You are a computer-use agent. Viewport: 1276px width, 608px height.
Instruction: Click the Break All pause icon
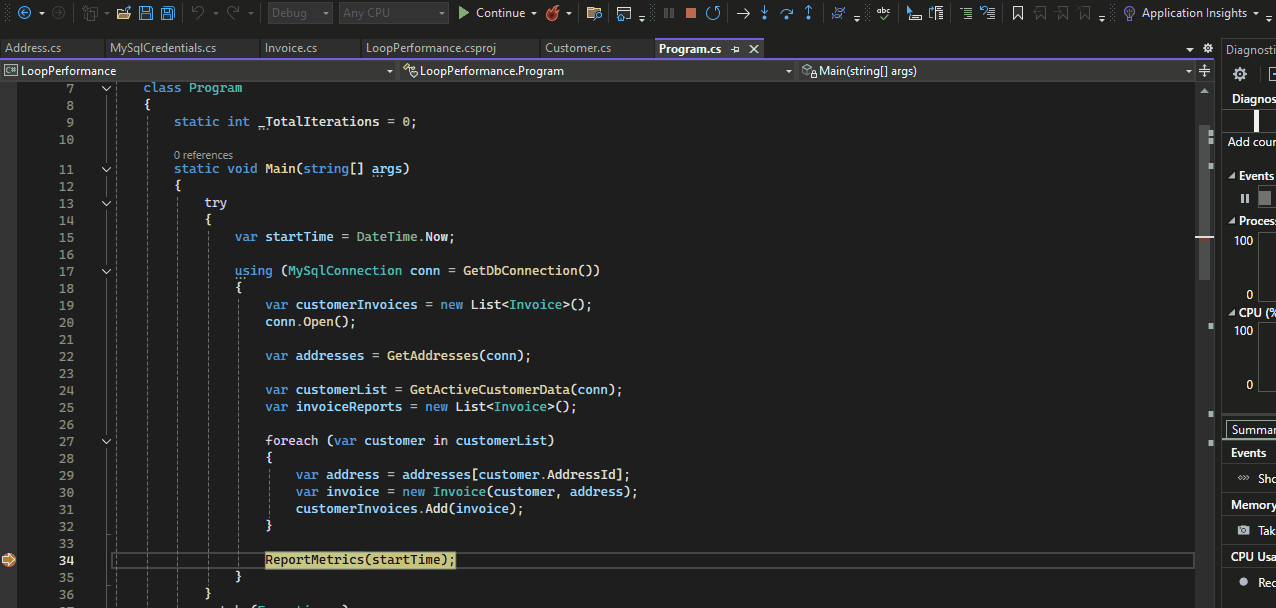(669, 13)
